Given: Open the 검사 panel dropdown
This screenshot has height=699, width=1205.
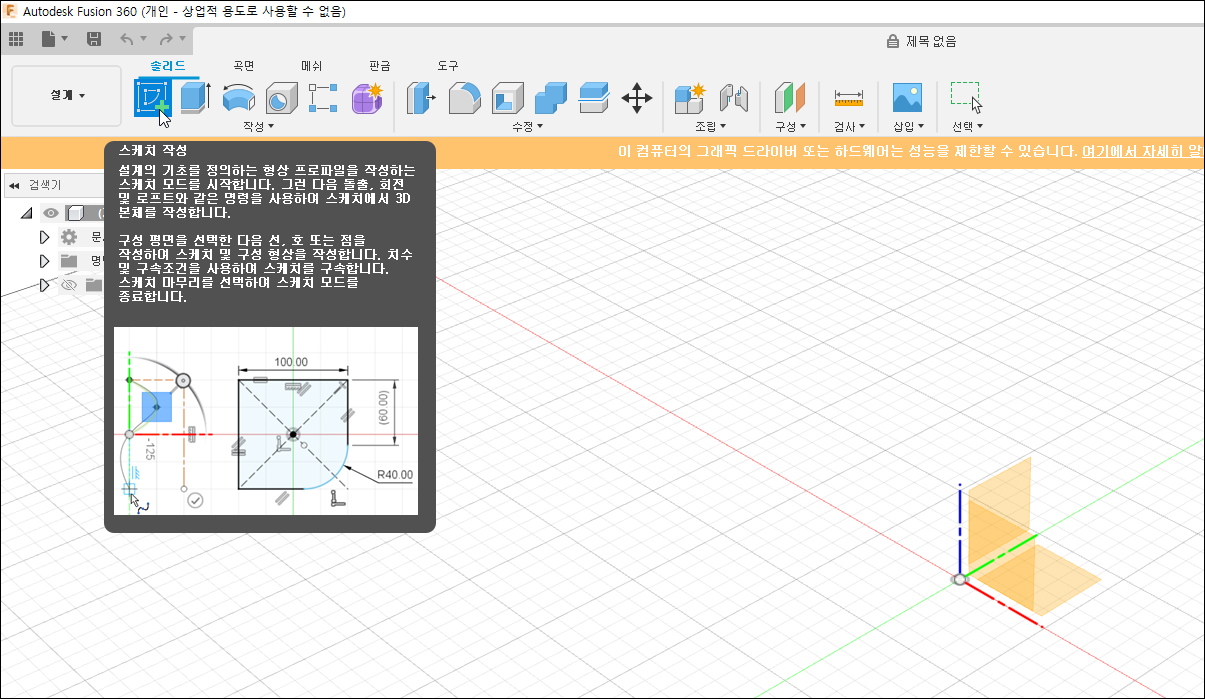Looking at the screenshot, I should point(849,127).
